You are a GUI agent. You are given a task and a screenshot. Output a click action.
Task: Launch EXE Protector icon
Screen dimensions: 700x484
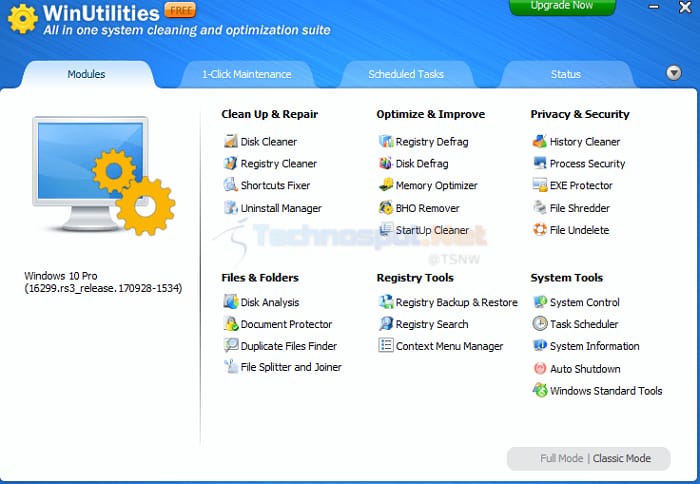[x=540, y=184]
